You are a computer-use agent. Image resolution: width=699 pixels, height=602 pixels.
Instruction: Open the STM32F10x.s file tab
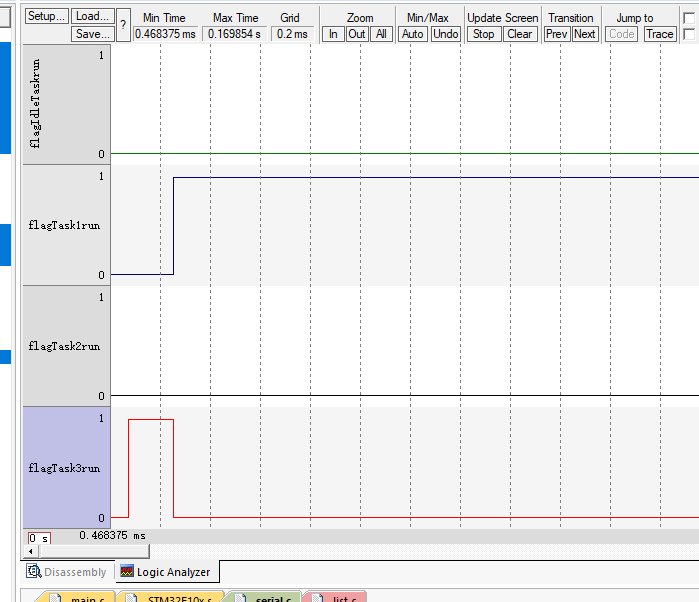point(172,598)
